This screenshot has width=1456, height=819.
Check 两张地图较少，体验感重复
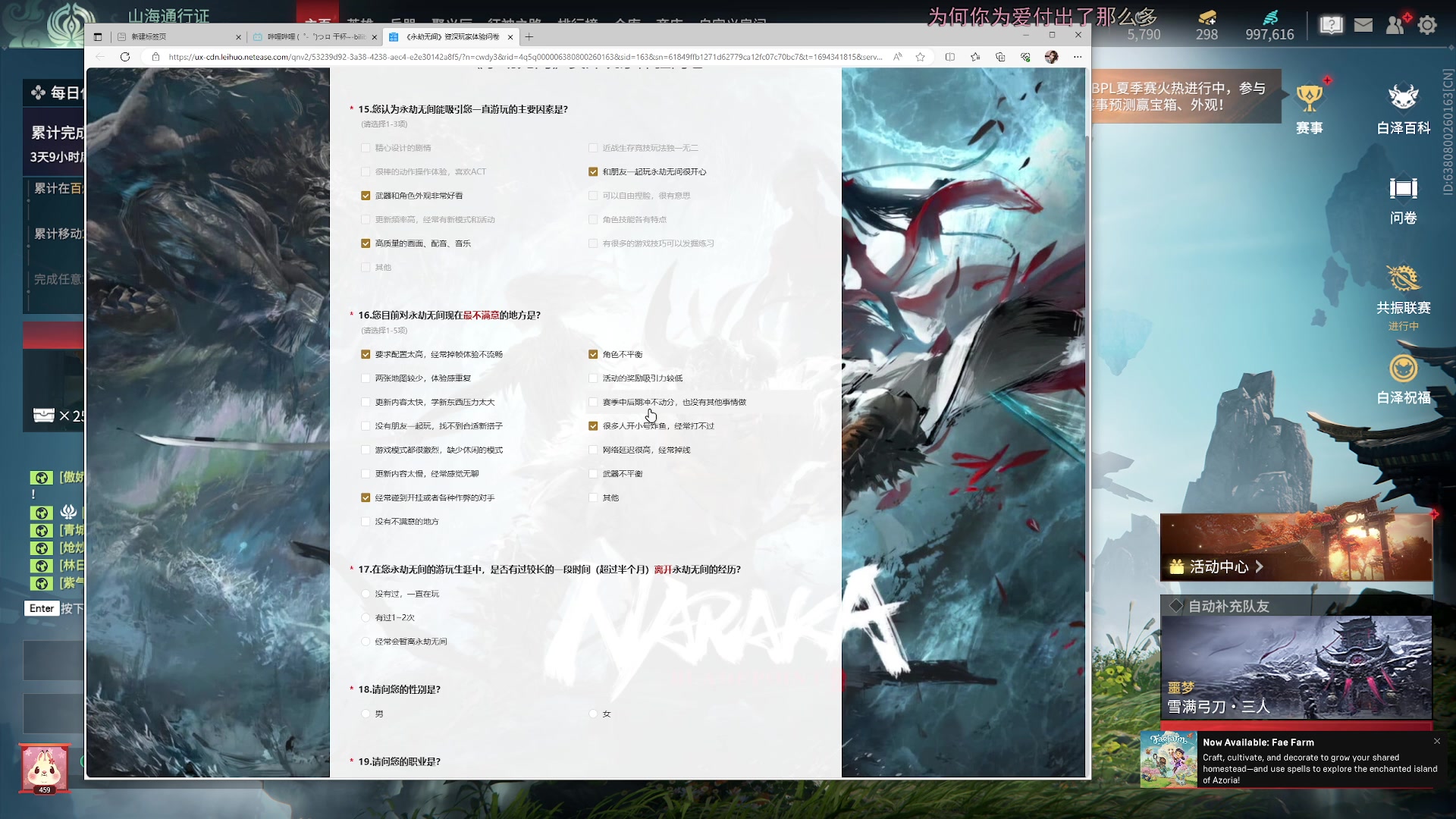[366, 378]
